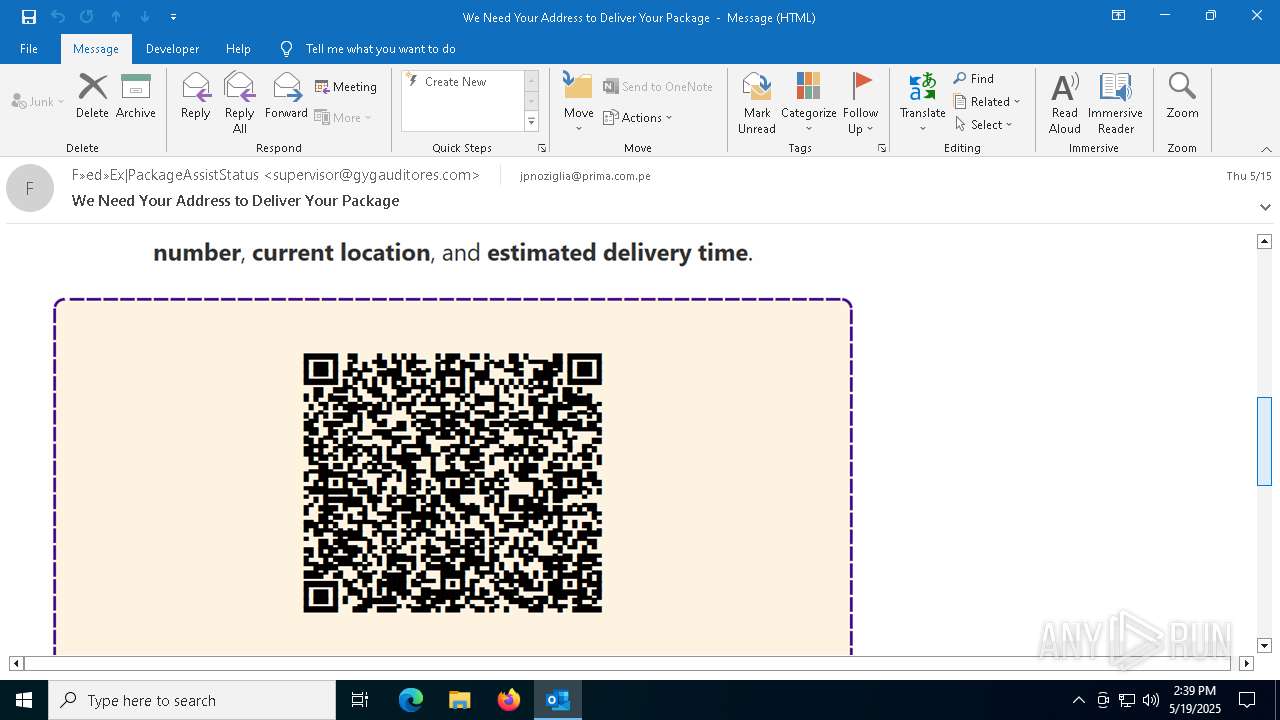Open the Categorize menu
Viewport: 1280px width, 720px height.
tap(809, 103)
